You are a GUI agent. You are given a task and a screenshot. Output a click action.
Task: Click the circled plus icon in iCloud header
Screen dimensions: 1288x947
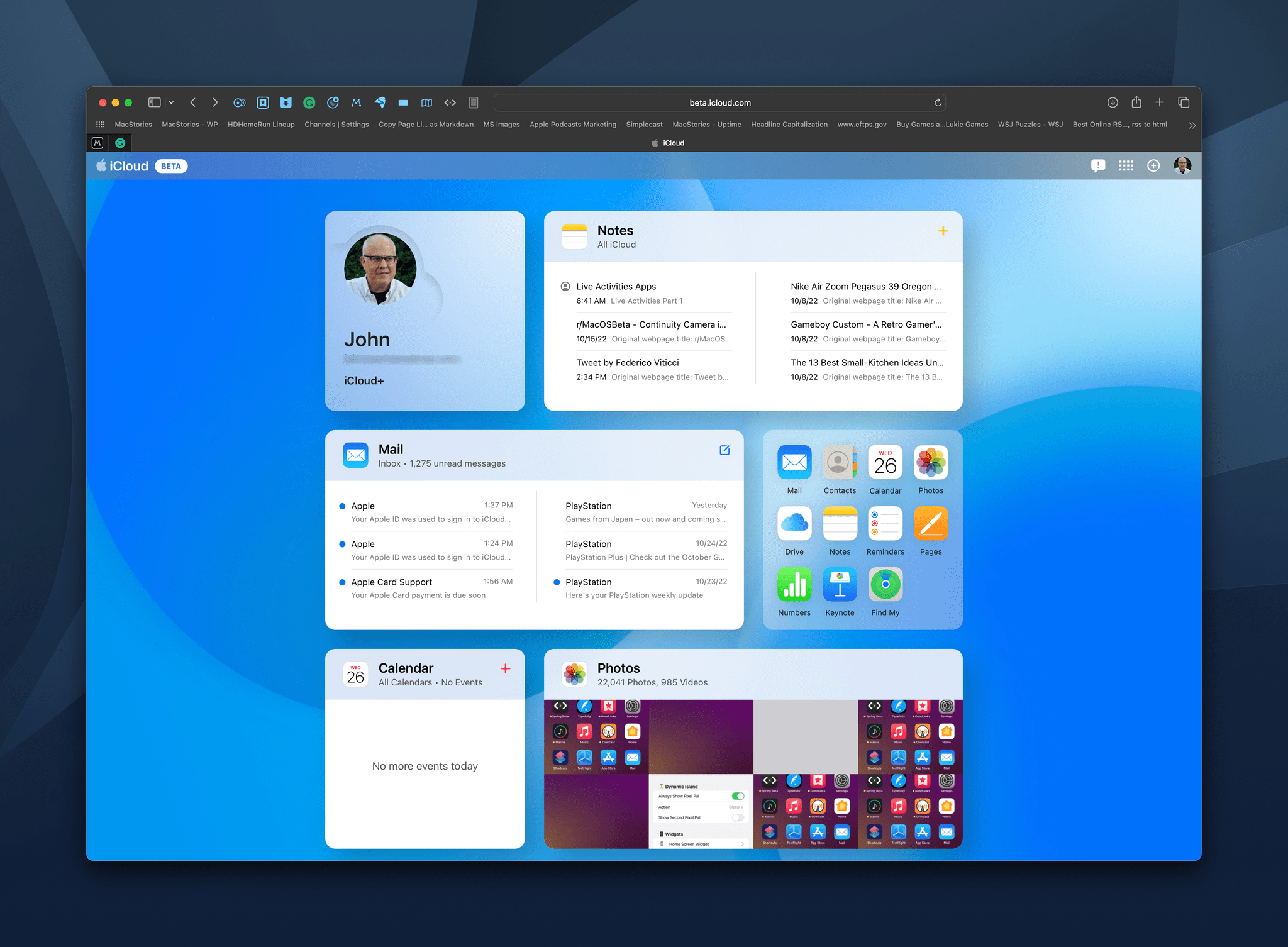pos(1153,165)
